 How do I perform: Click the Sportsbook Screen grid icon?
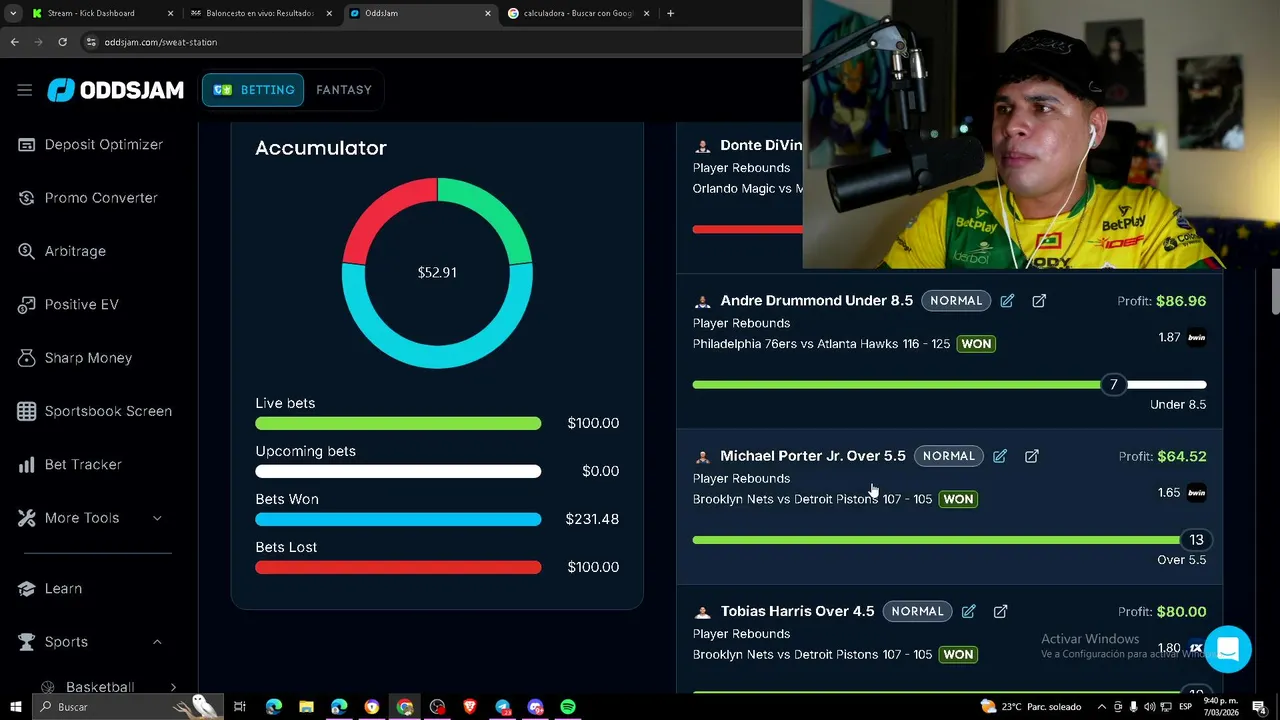pos(27,411)
